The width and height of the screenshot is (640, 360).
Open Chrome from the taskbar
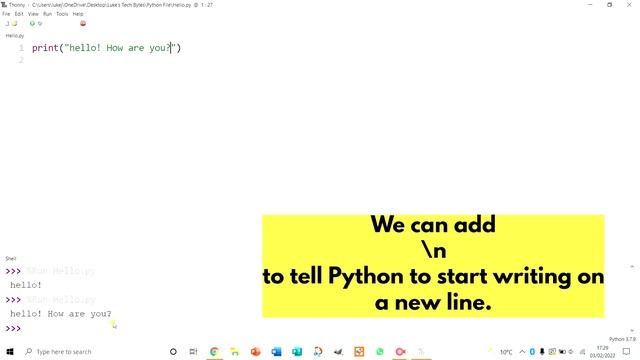coord(214,351)
